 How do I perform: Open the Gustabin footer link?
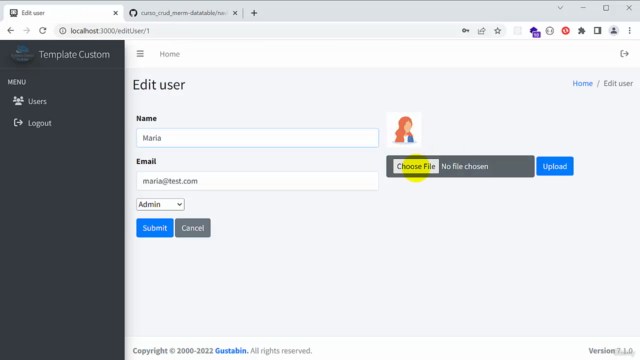click(231, 351)
